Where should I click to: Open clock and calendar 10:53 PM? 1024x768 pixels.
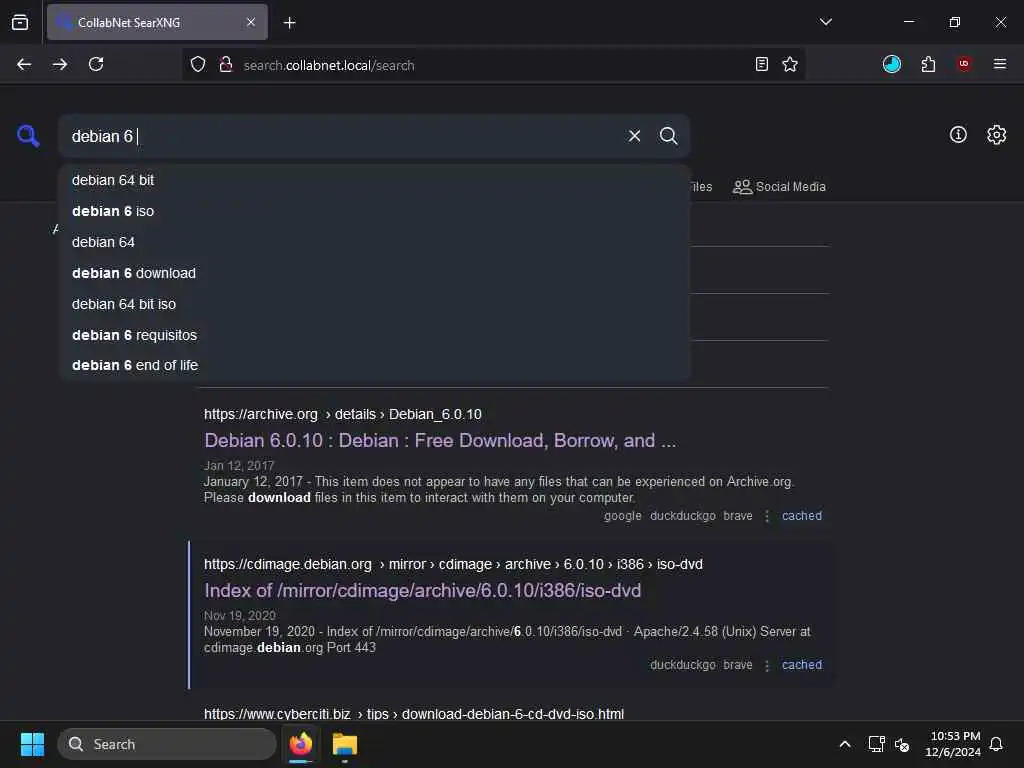(953, 744)
